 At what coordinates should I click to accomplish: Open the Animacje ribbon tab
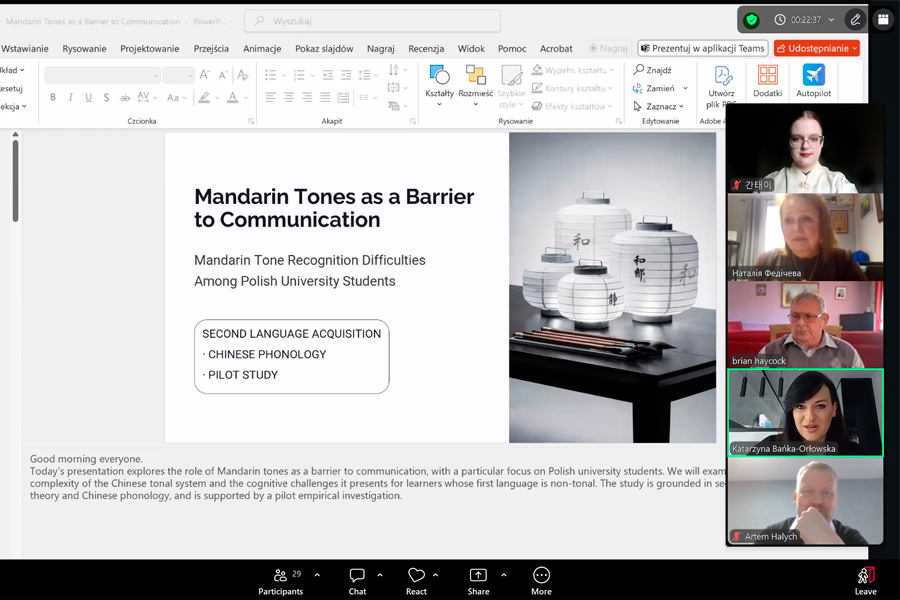coord(262,48)
